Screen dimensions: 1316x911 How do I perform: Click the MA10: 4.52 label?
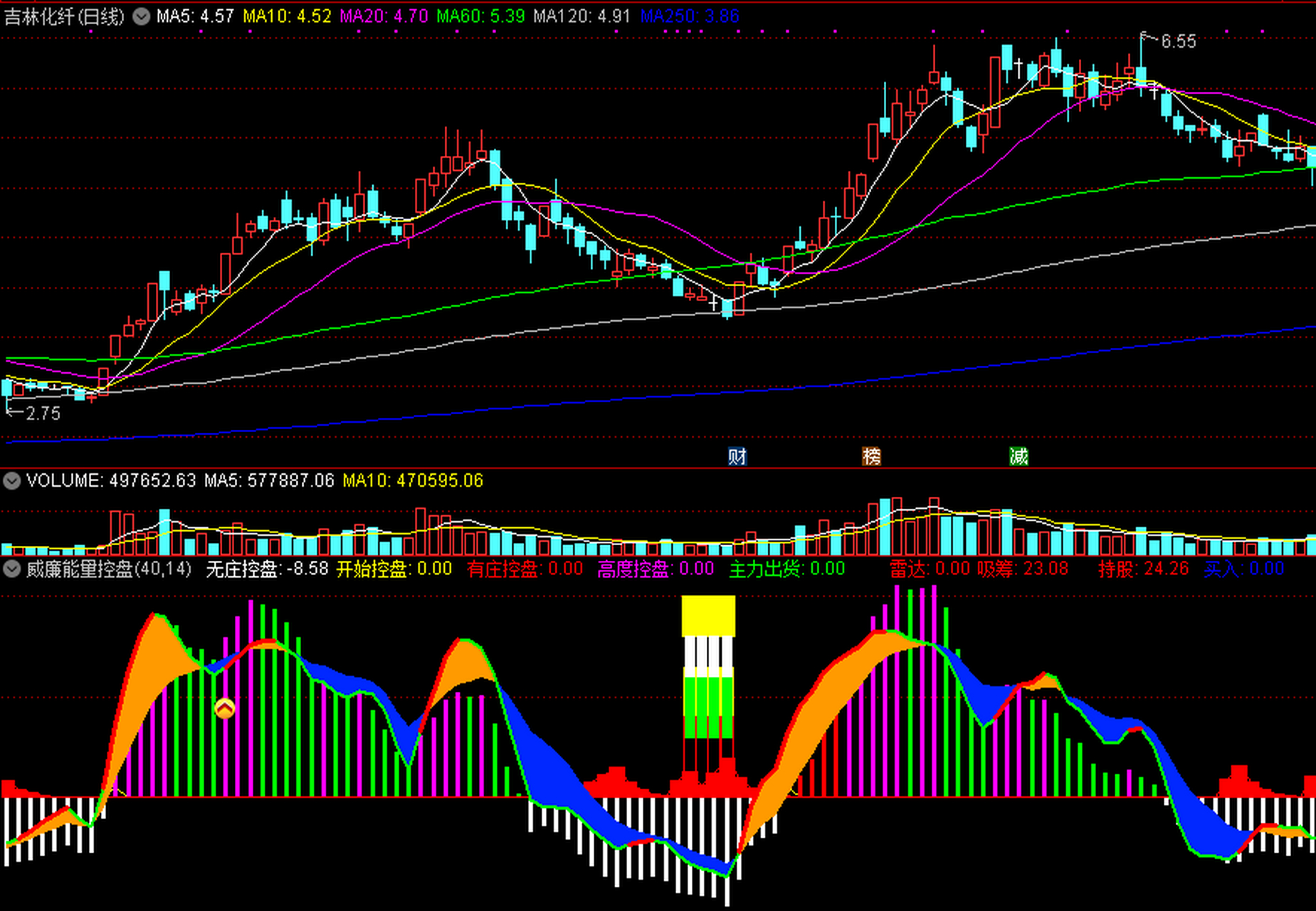(287, 16)
